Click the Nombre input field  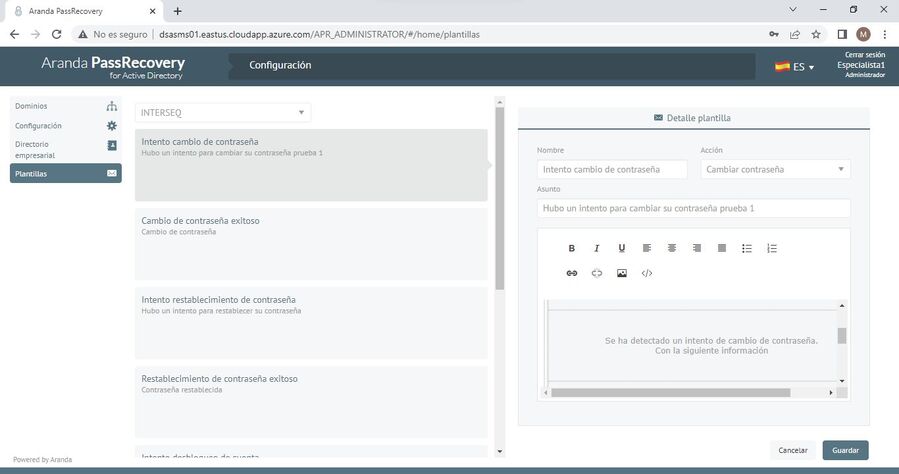[612, 169]
